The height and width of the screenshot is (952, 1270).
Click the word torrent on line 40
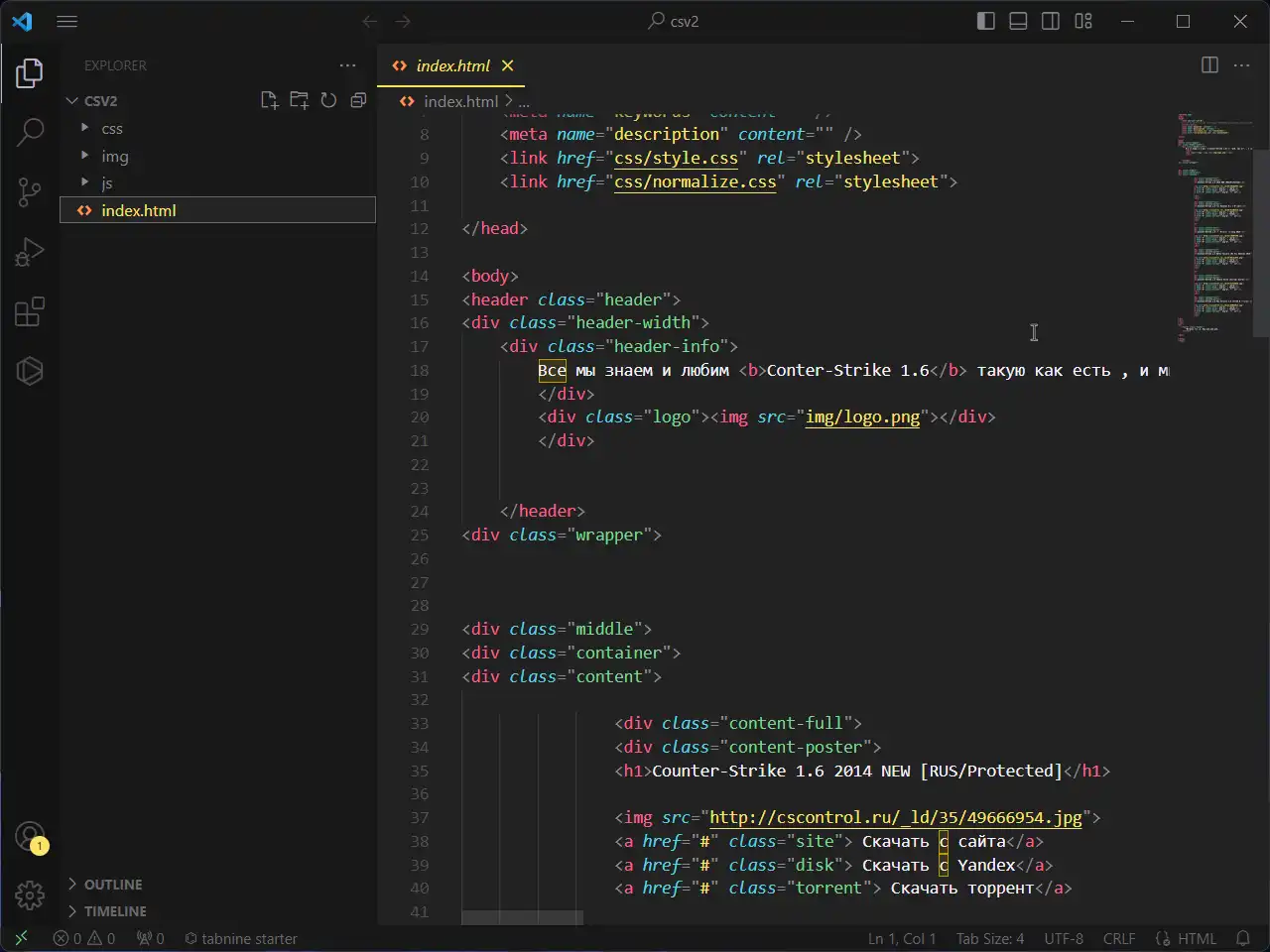tap(828, 889)
